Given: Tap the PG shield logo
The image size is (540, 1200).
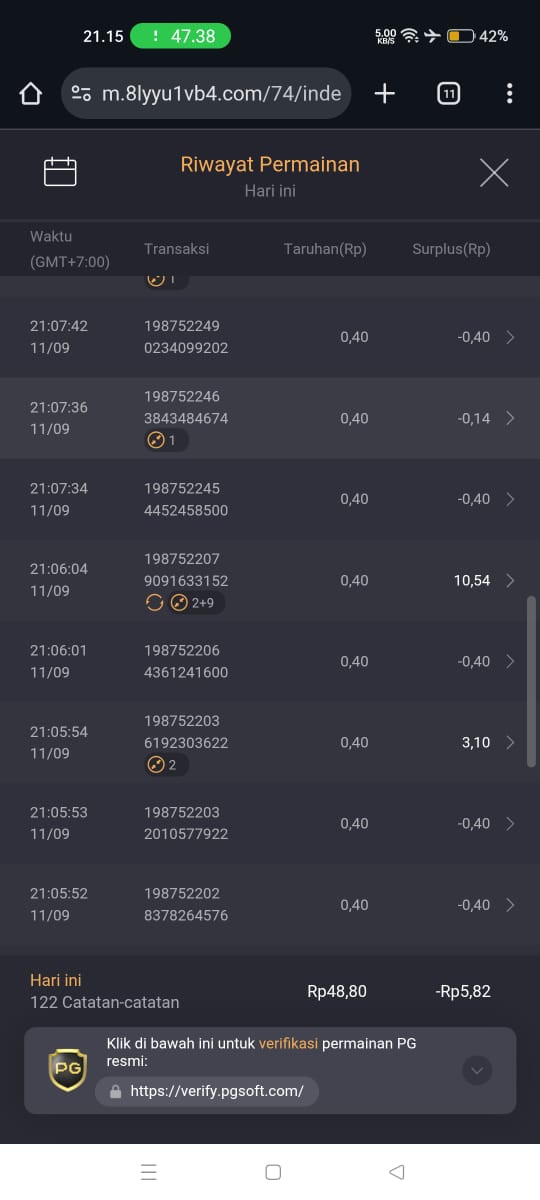Looking at the screenshot, I should click(x=68, y=1070).
